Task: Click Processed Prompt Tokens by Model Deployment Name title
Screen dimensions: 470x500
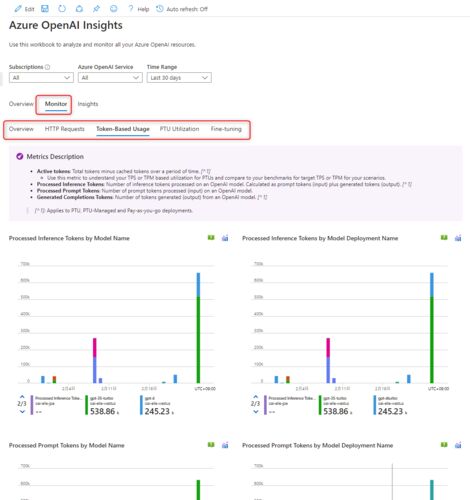Action: tap(318, 445)
